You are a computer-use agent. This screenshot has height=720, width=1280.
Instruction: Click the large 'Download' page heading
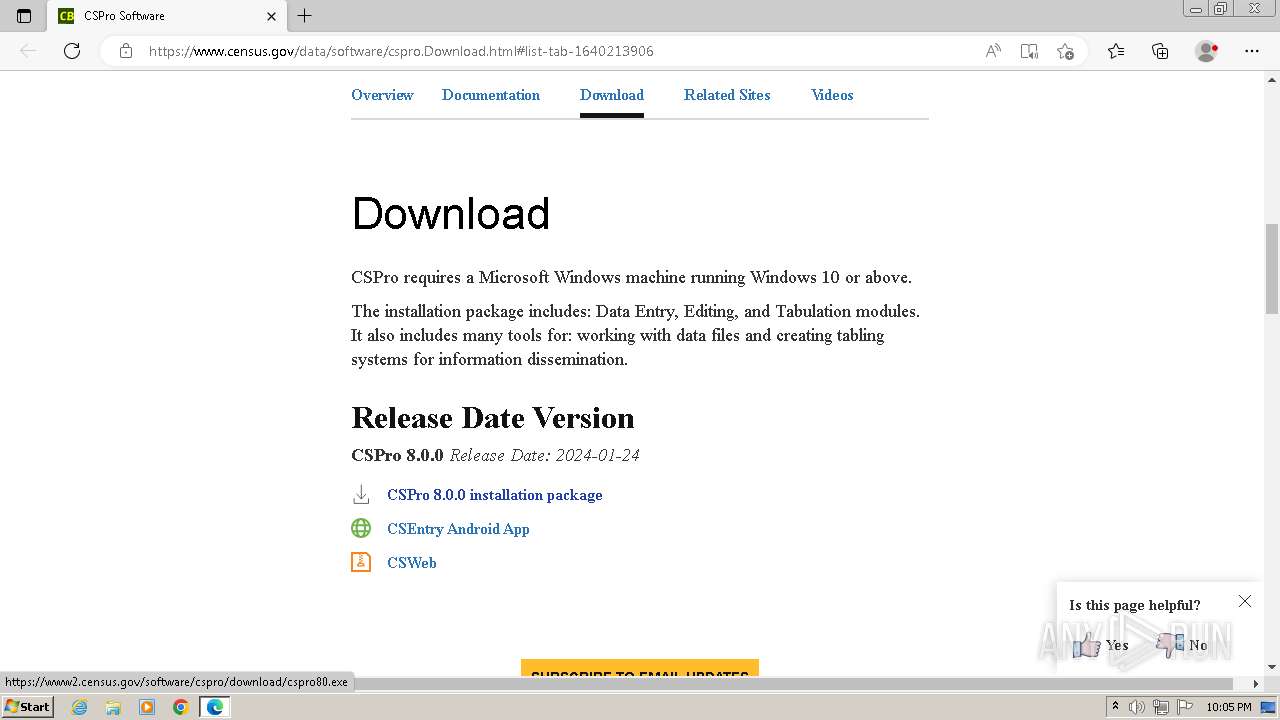451,214
